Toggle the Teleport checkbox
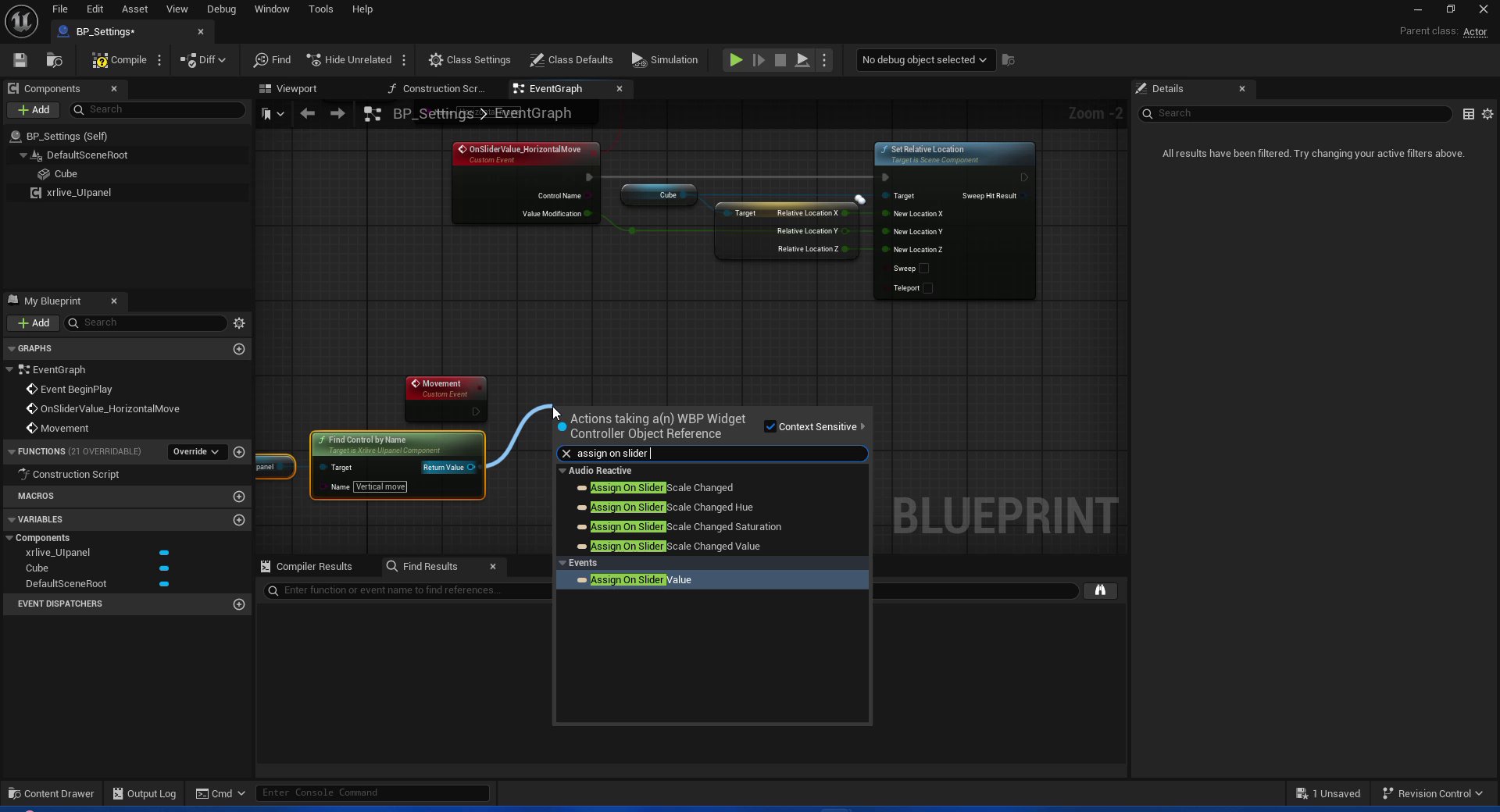This screenshot has width=1500, height=812. click(927, 288)
